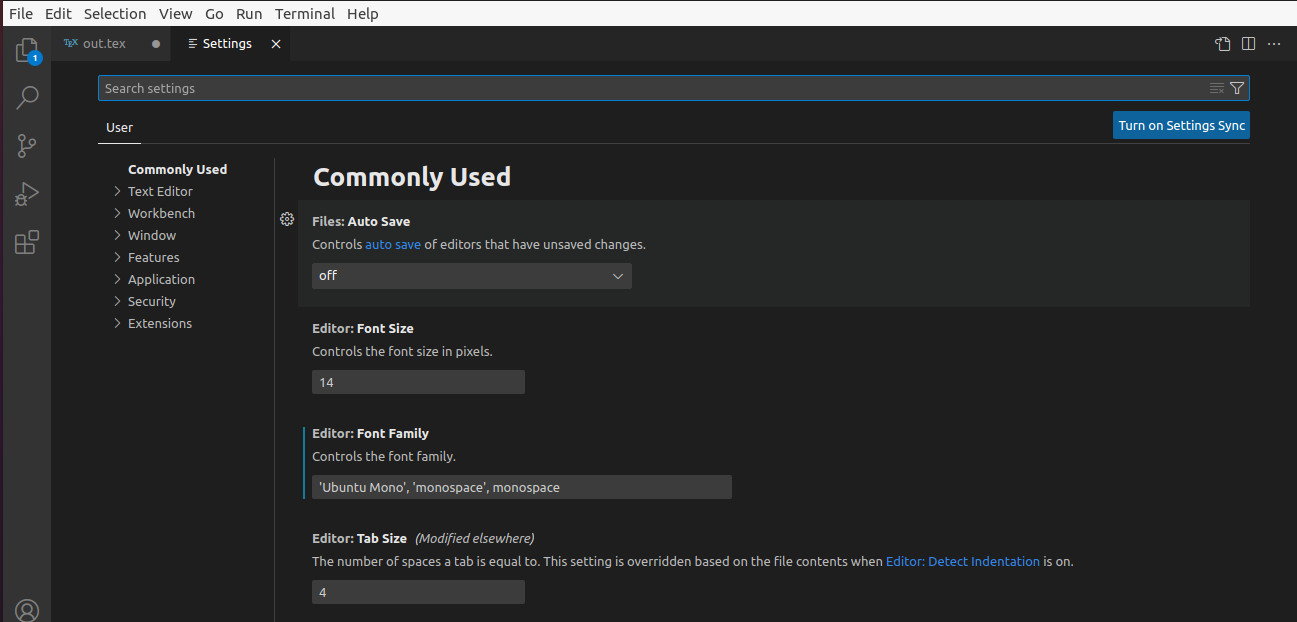Click the Accounts icon at the bottom

tap(26, 610)
